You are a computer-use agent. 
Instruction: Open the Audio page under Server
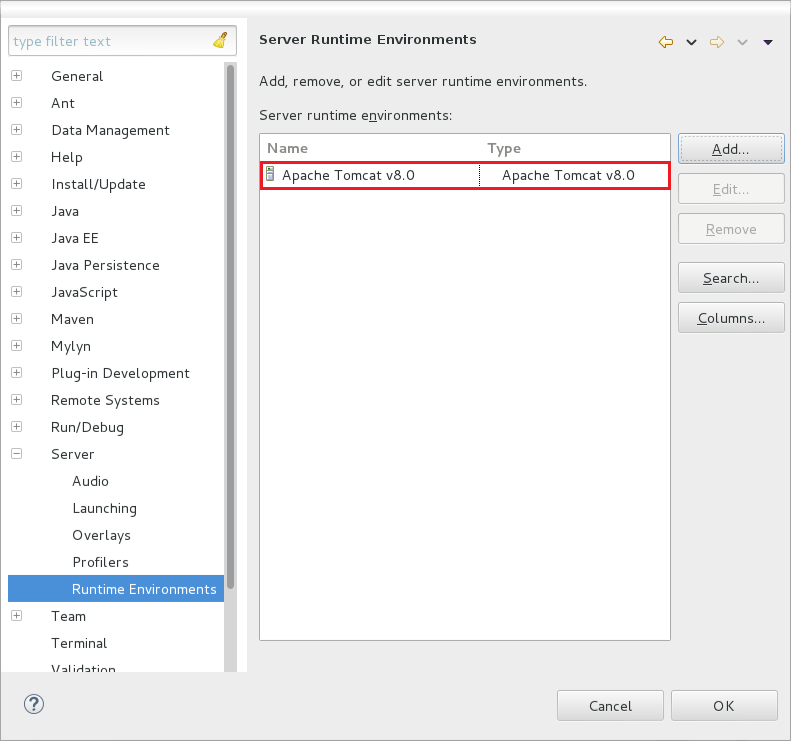(90, 481)
